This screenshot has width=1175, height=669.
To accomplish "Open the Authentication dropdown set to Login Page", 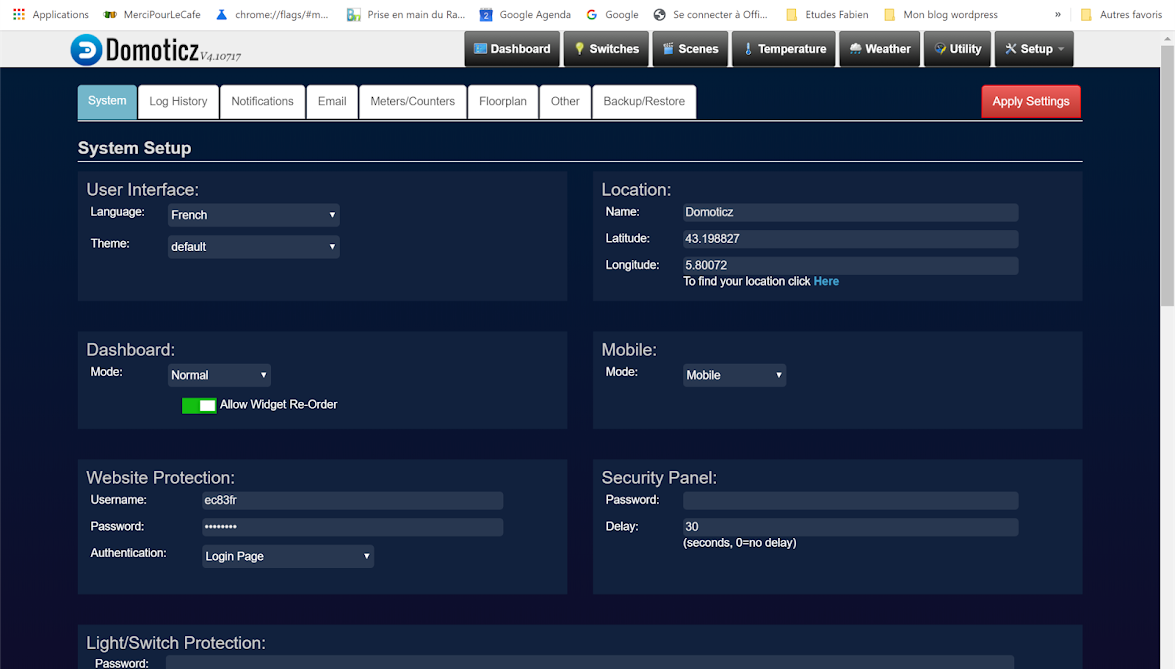I will coord(288,557).
